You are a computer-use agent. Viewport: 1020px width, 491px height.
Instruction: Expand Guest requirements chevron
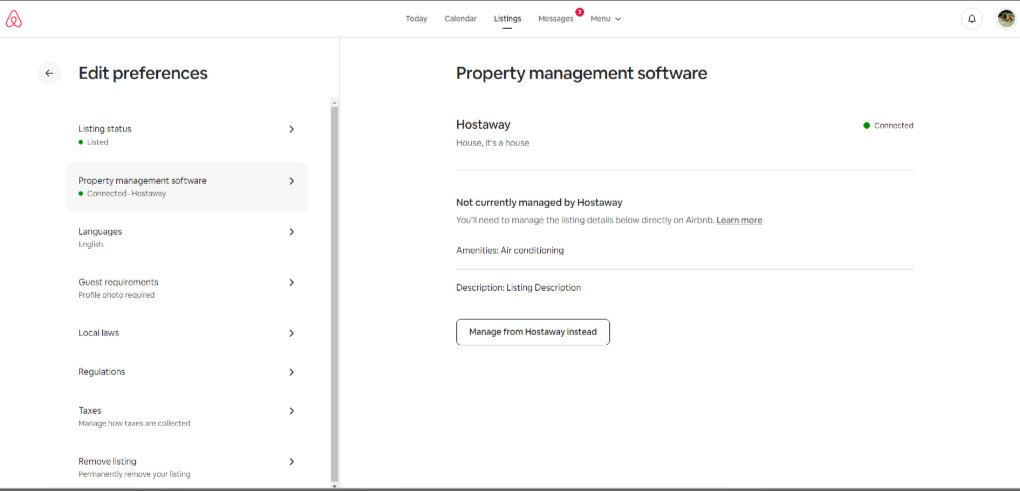point(291,283)
